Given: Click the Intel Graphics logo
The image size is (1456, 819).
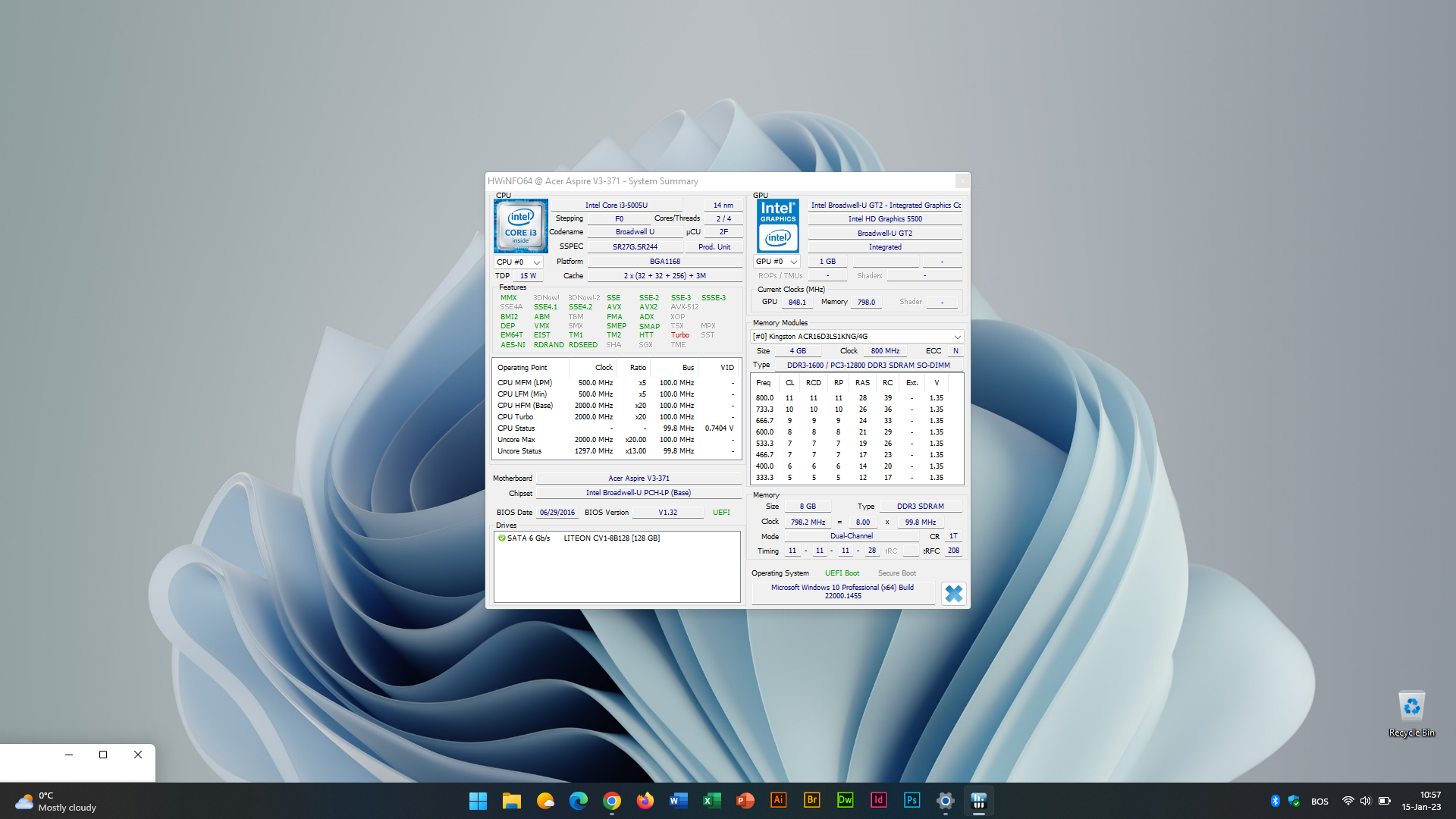Looking at the screenshot, I should [x=777, y=226].
